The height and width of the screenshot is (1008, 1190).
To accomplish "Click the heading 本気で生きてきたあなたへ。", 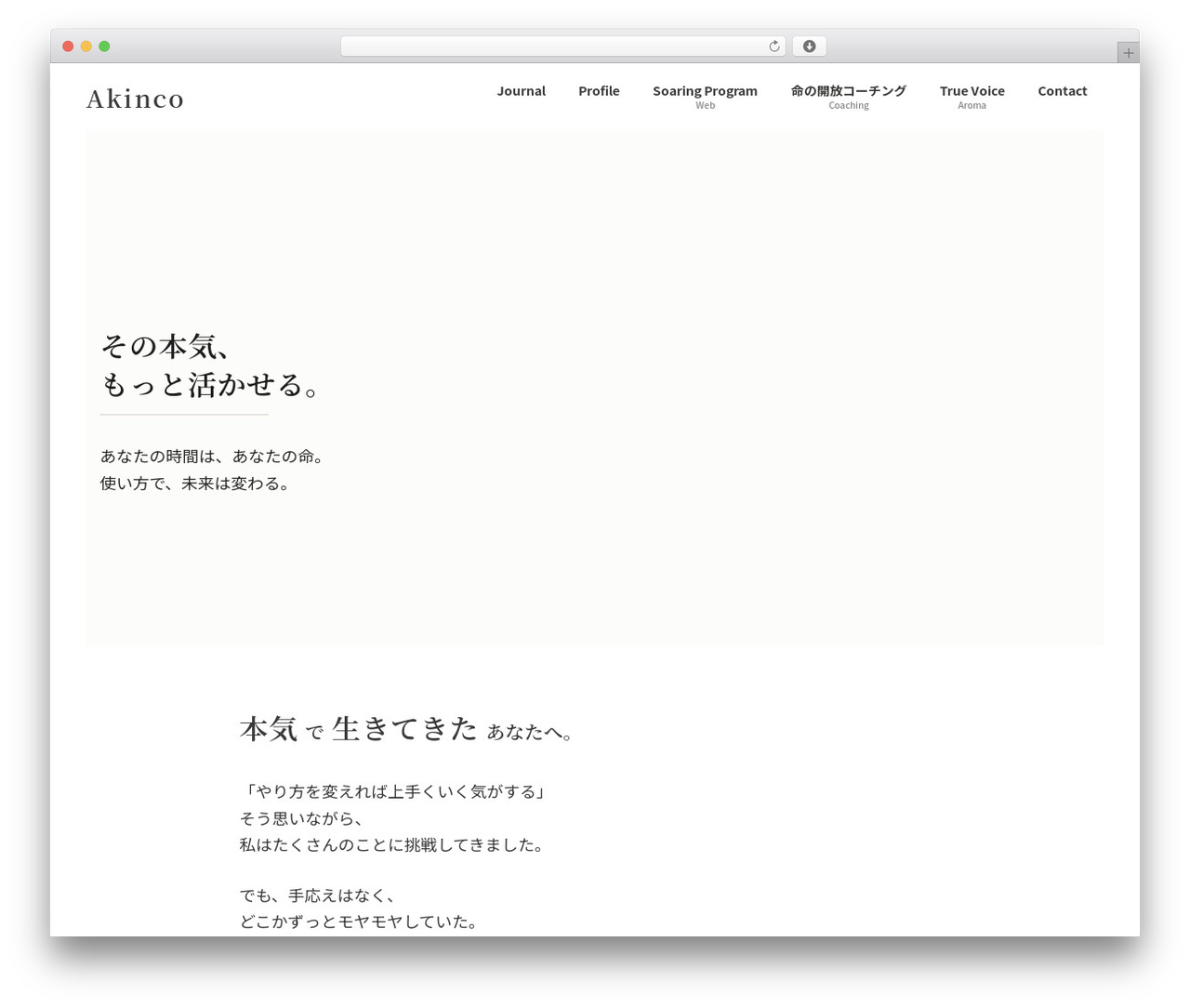I will coord(408,729).
